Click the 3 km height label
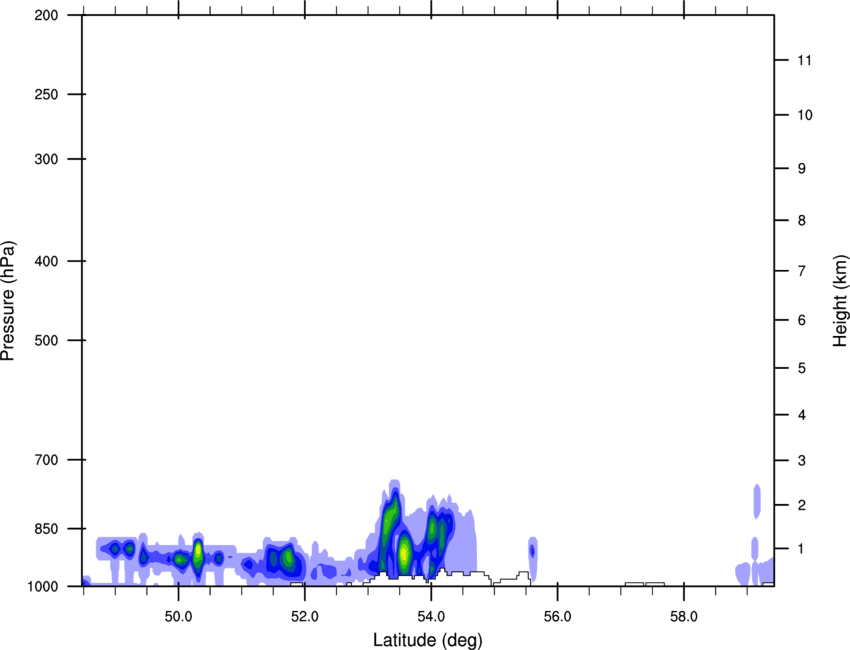 (802, 461)
